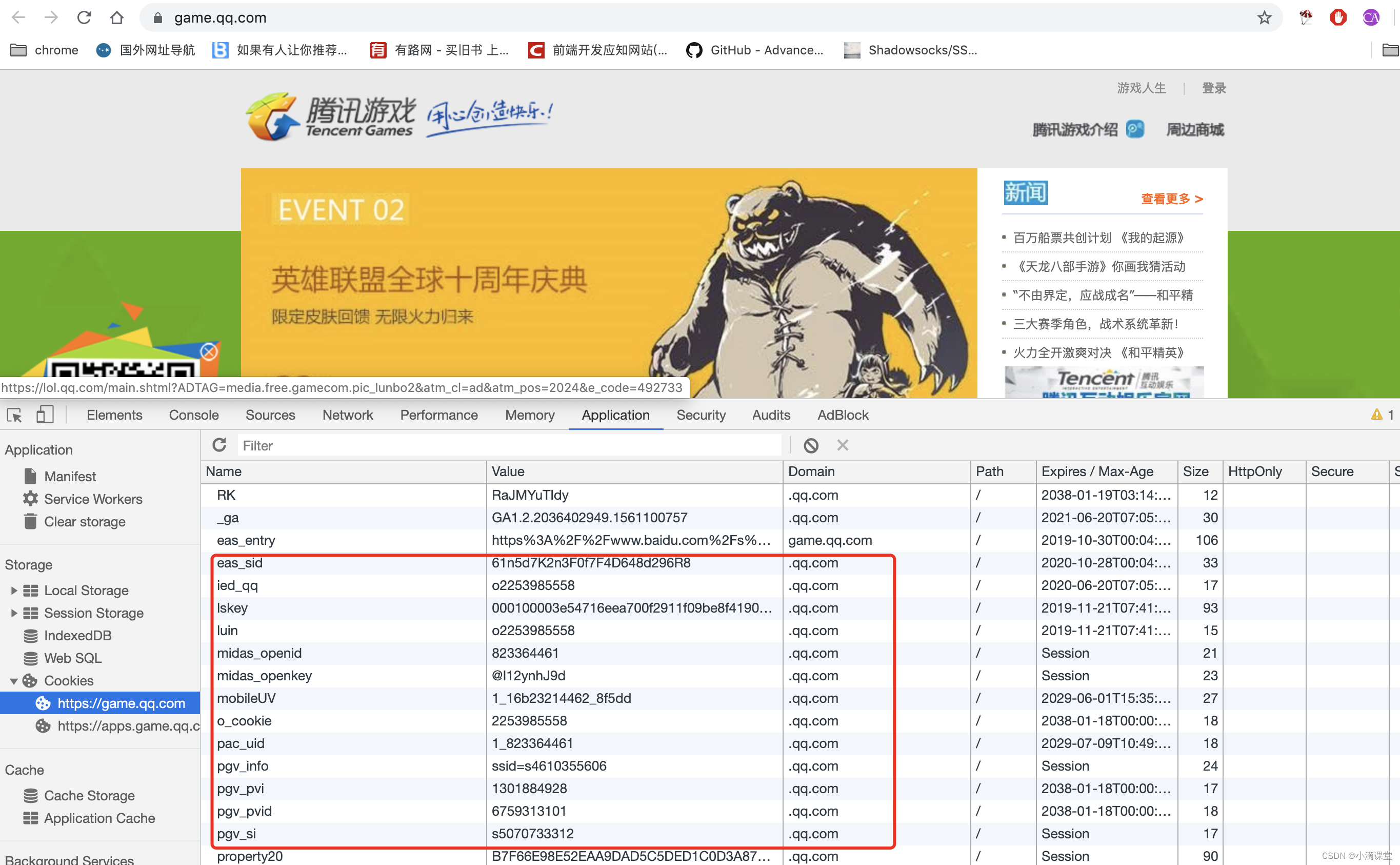
Task: Open the DevTools warnings indicator
Action: point(1383,415)
